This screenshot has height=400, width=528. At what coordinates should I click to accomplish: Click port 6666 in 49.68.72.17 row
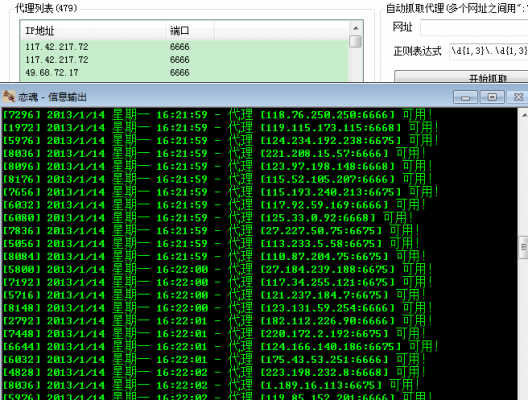coord(179,72)
